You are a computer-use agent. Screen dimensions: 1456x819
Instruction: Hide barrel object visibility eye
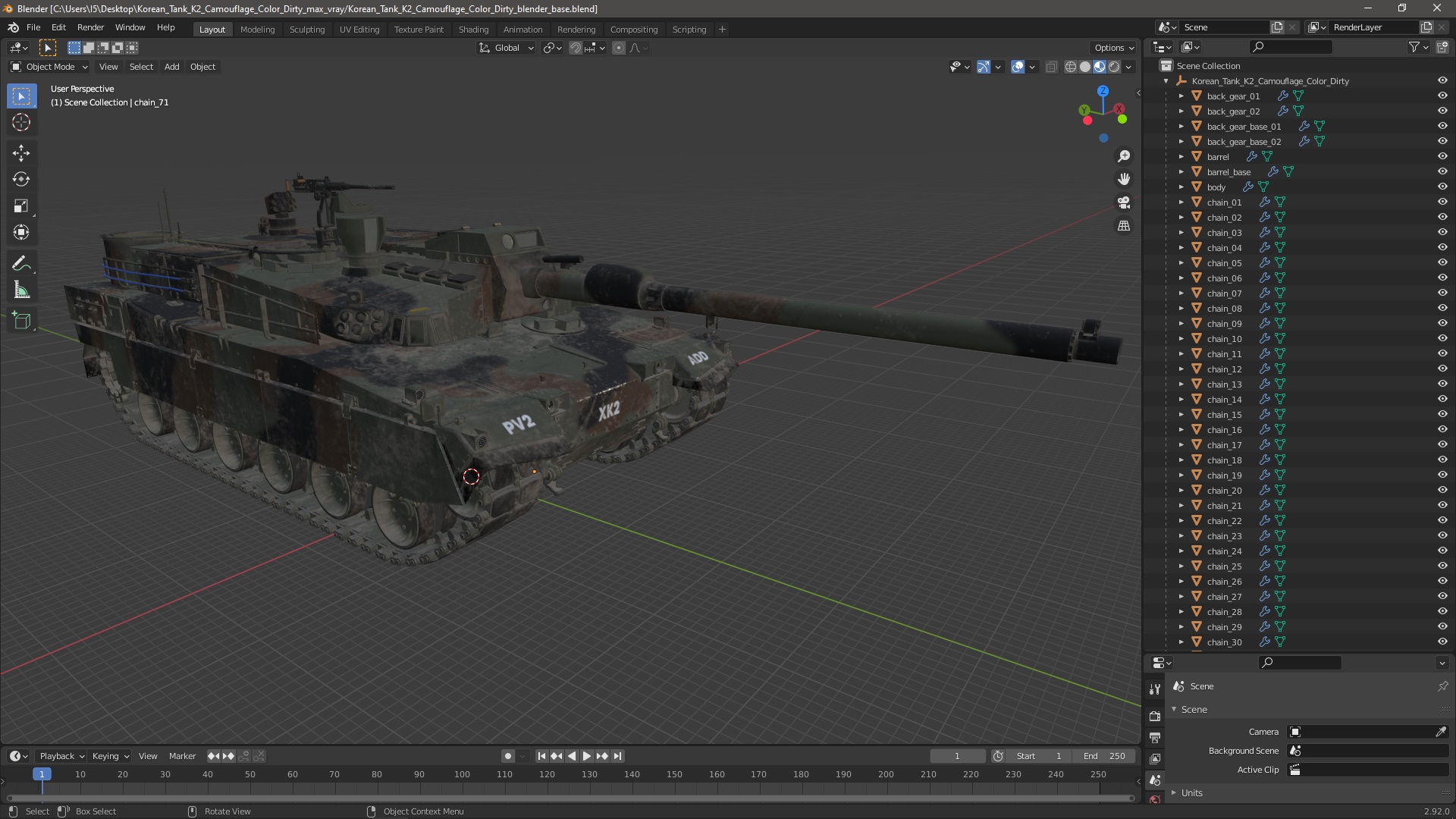pos(1442,156)
